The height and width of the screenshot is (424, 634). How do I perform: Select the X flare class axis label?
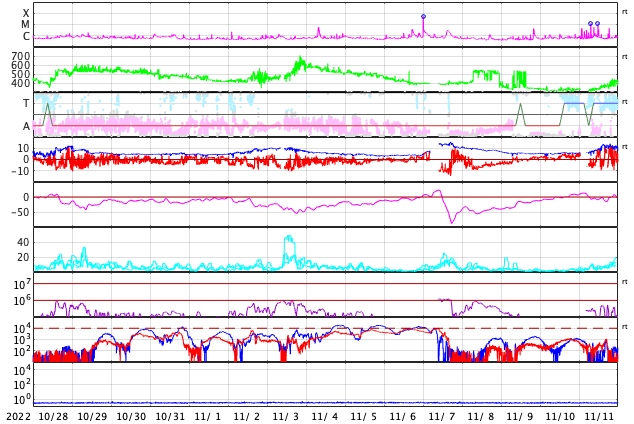pyautogui.click(x=26, y=13)
